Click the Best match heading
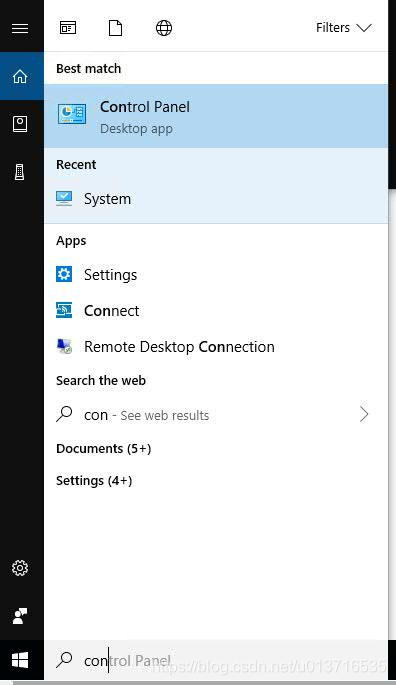Screen dimensions: 396x685 (88, 69)
